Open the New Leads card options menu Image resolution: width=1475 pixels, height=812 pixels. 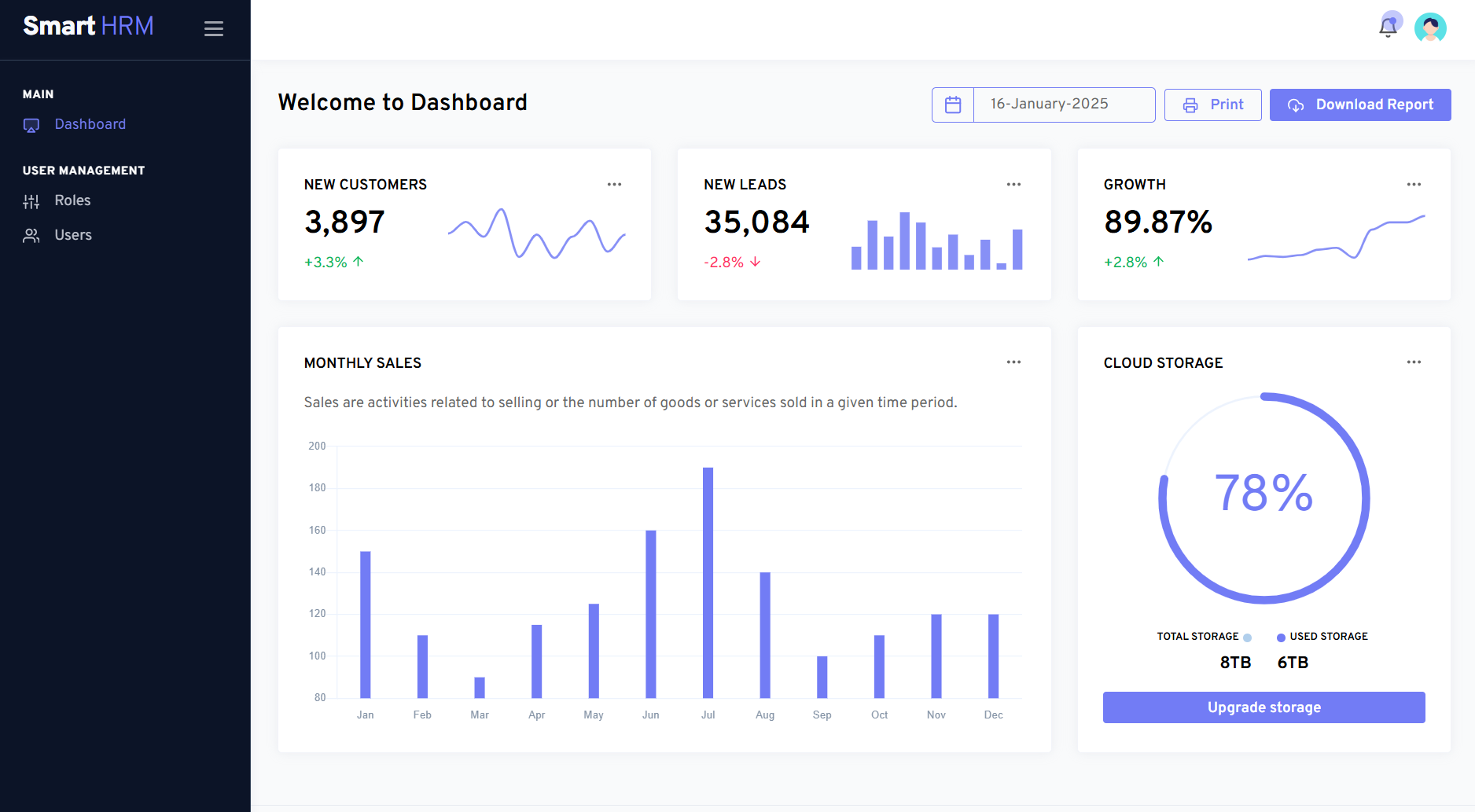pos(1013,185)
